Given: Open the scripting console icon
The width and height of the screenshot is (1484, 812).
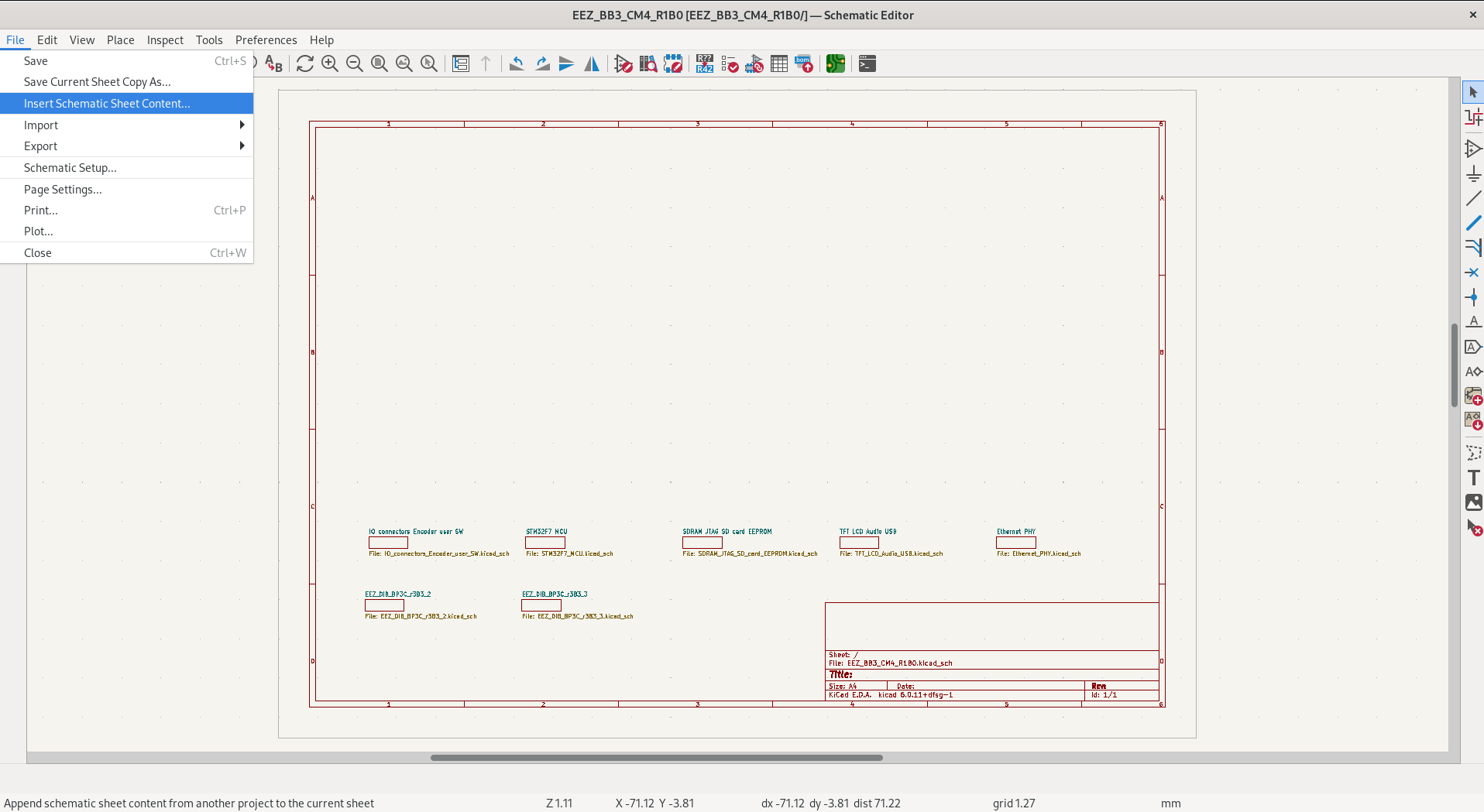Looking at the screenshot, I should 867,63.
